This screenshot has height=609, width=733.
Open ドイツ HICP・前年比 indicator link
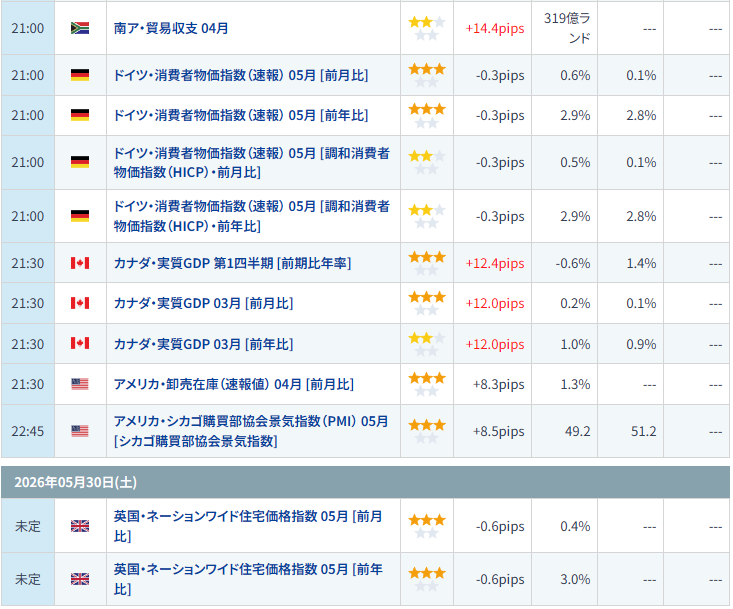tap(252, 216)
